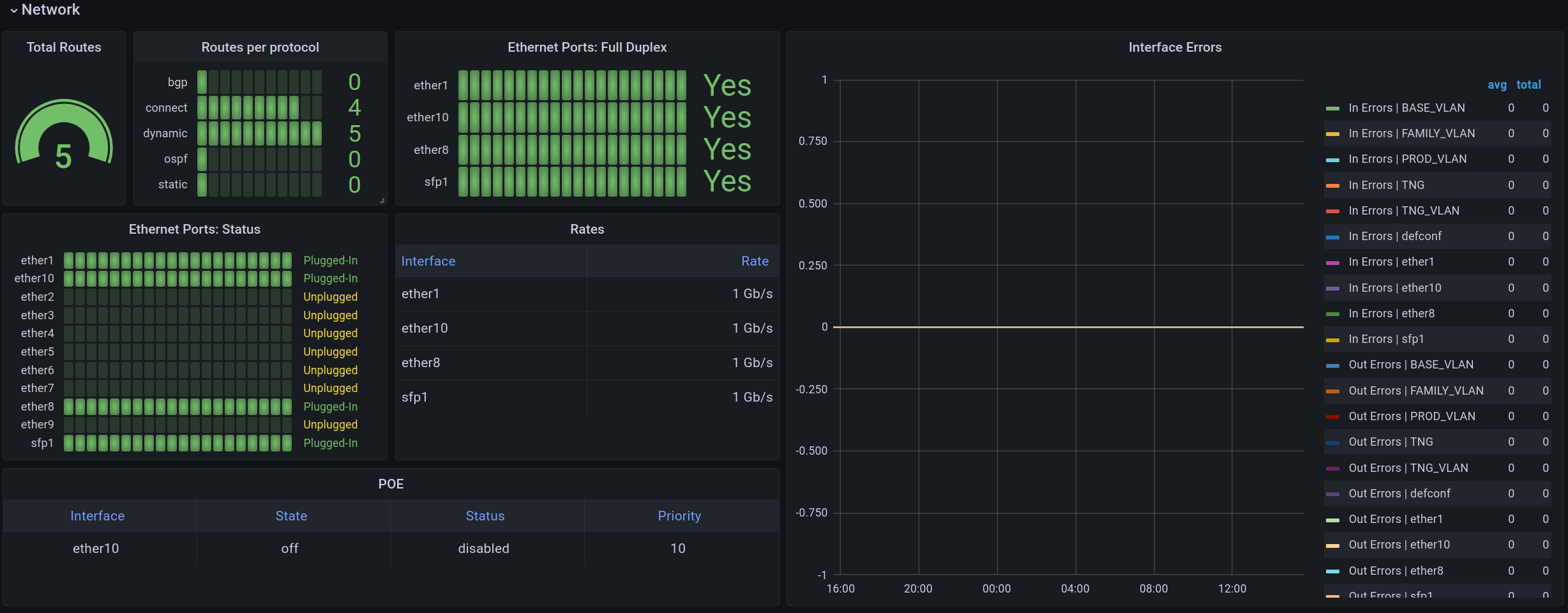Viewport: 1568px width, 613px height.
Task: Click color icon for Out Errors | PROD_VLAN
Action: tap(1332, 417)
